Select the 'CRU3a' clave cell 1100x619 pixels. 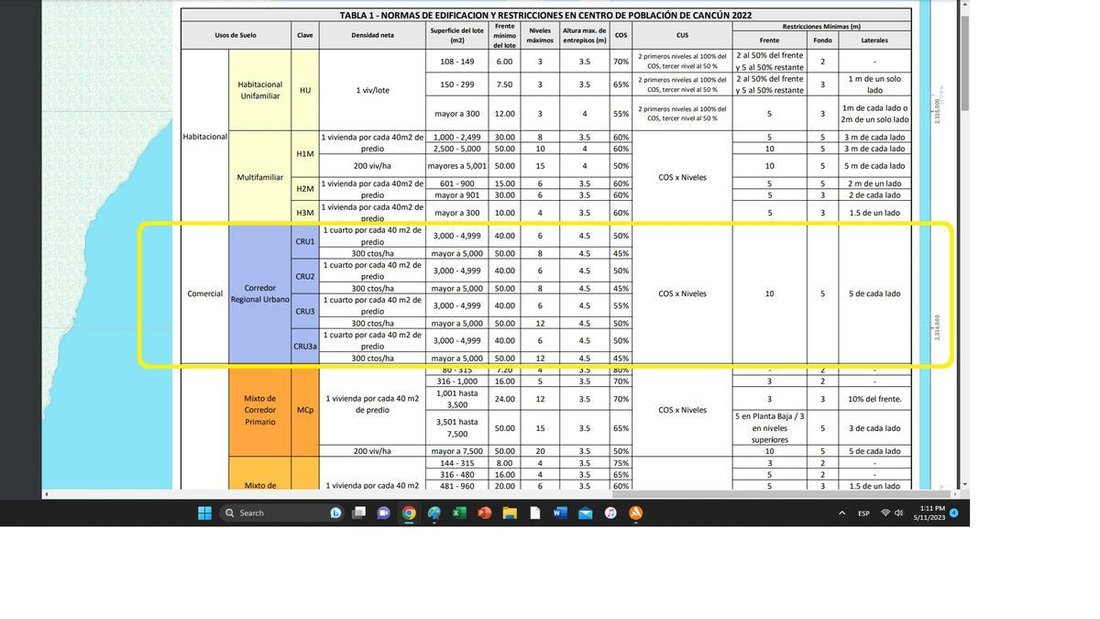[x=305, y=346]
